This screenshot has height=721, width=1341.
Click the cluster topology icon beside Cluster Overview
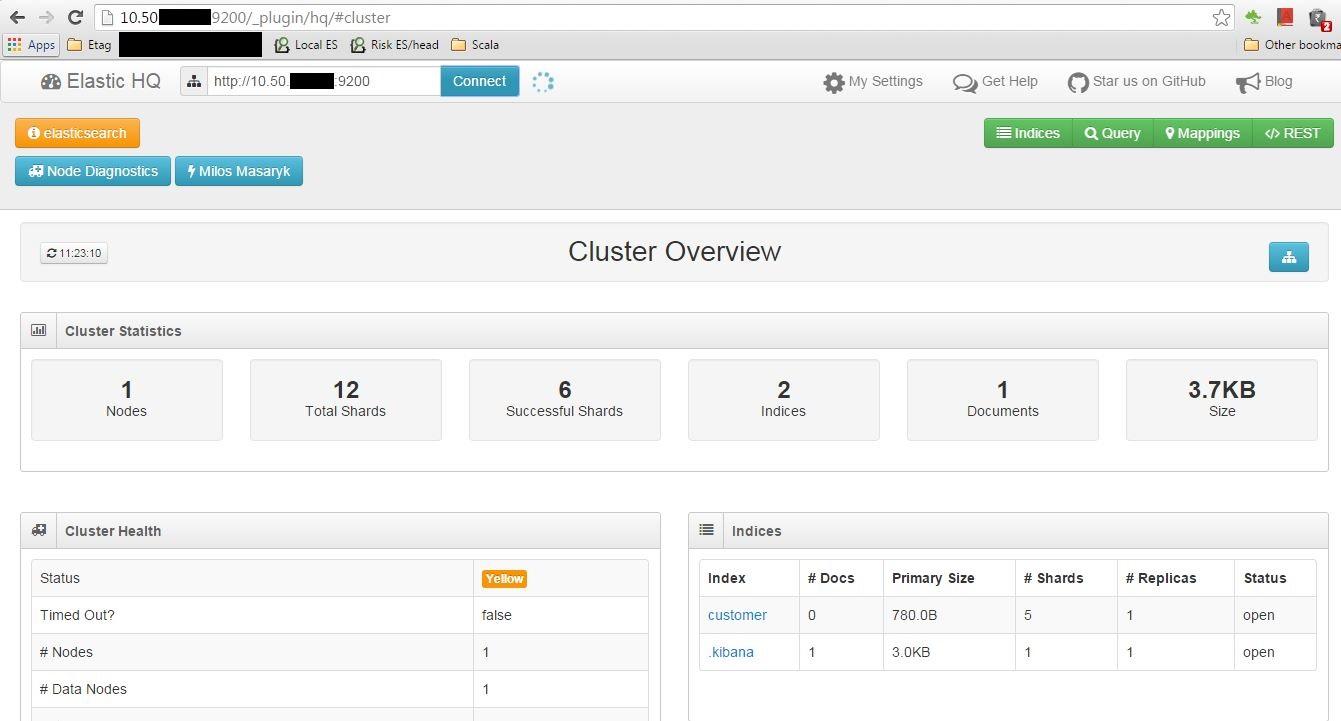tap(1288, 256)
